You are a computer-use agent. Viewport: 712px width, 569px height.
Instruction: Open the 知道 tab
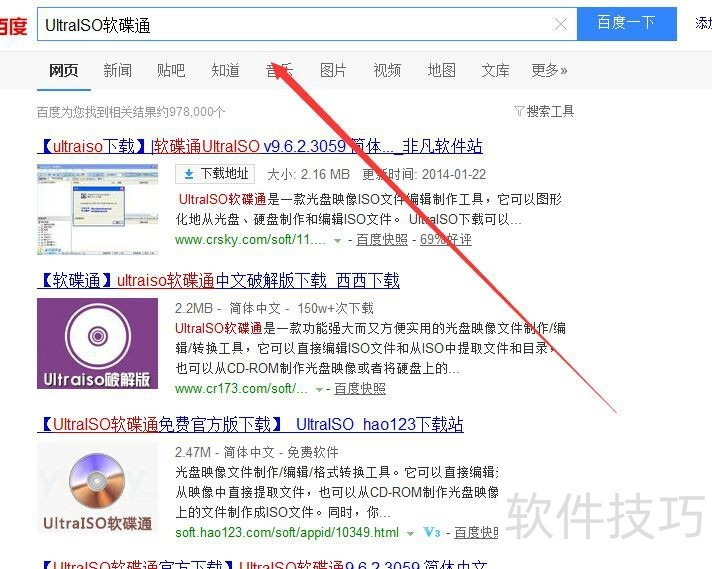coord(225,70)
